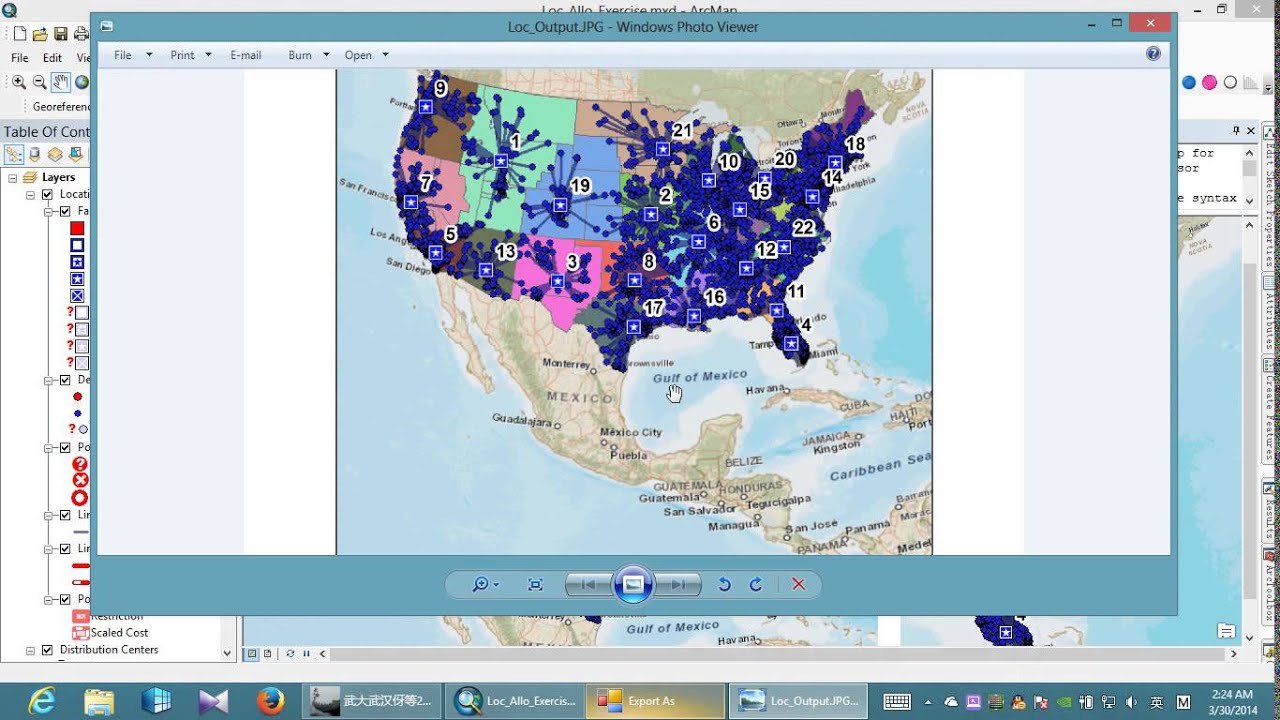The image size is (1280, 720).
Task: Open the ArcMap Edit menu
Action: tap(52, 58)
